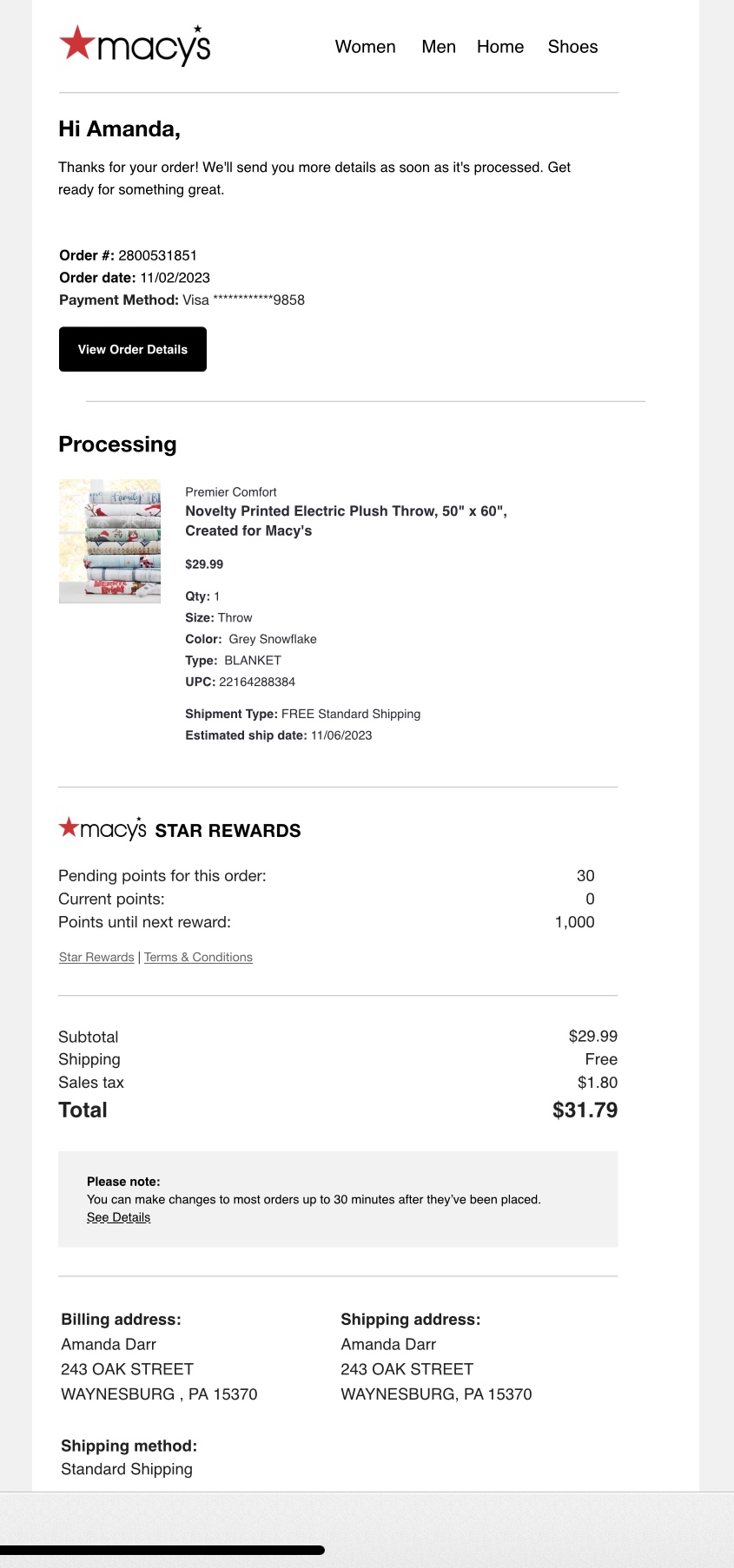The width and height of the screenshot is (734, 1568).
Task: Select the Shoes navigation item
Action: click(572, 47)
